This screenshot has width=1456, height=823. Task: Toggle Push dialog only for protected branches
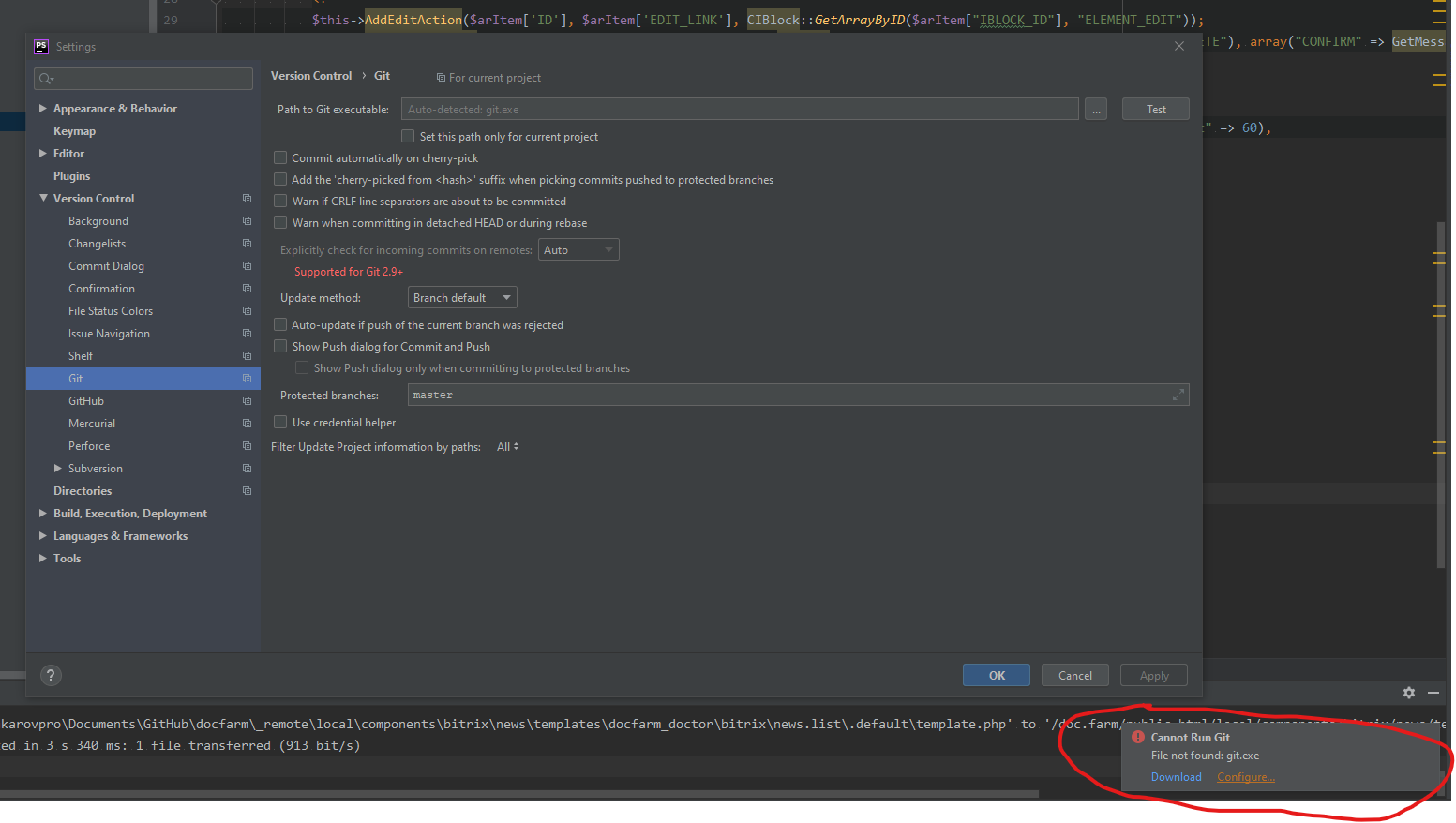[x=302, y=368]
